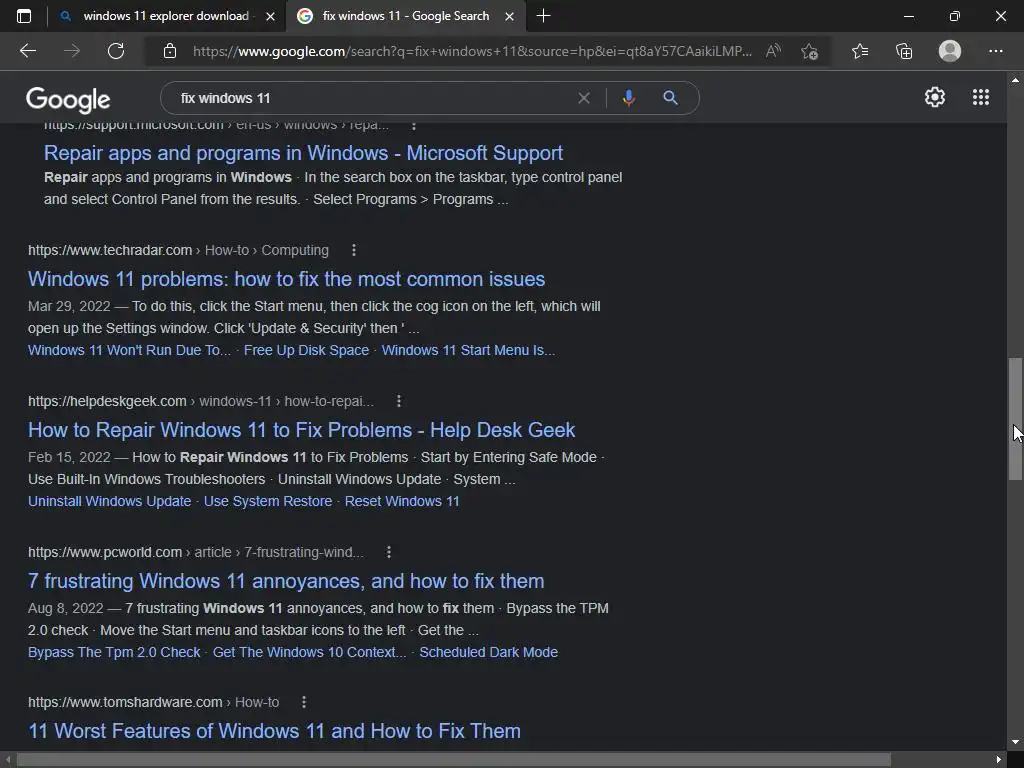This screenshot has width=1024, height=768.
Task: Go to Google home via logo
Action: click(x=68, y=99)
